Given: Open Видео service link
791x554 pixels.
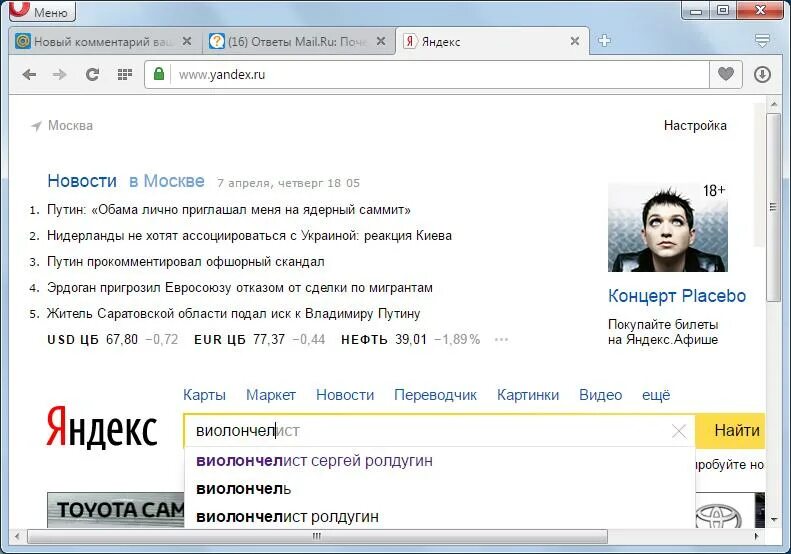Looking at the screenshot, I should 600,395.
